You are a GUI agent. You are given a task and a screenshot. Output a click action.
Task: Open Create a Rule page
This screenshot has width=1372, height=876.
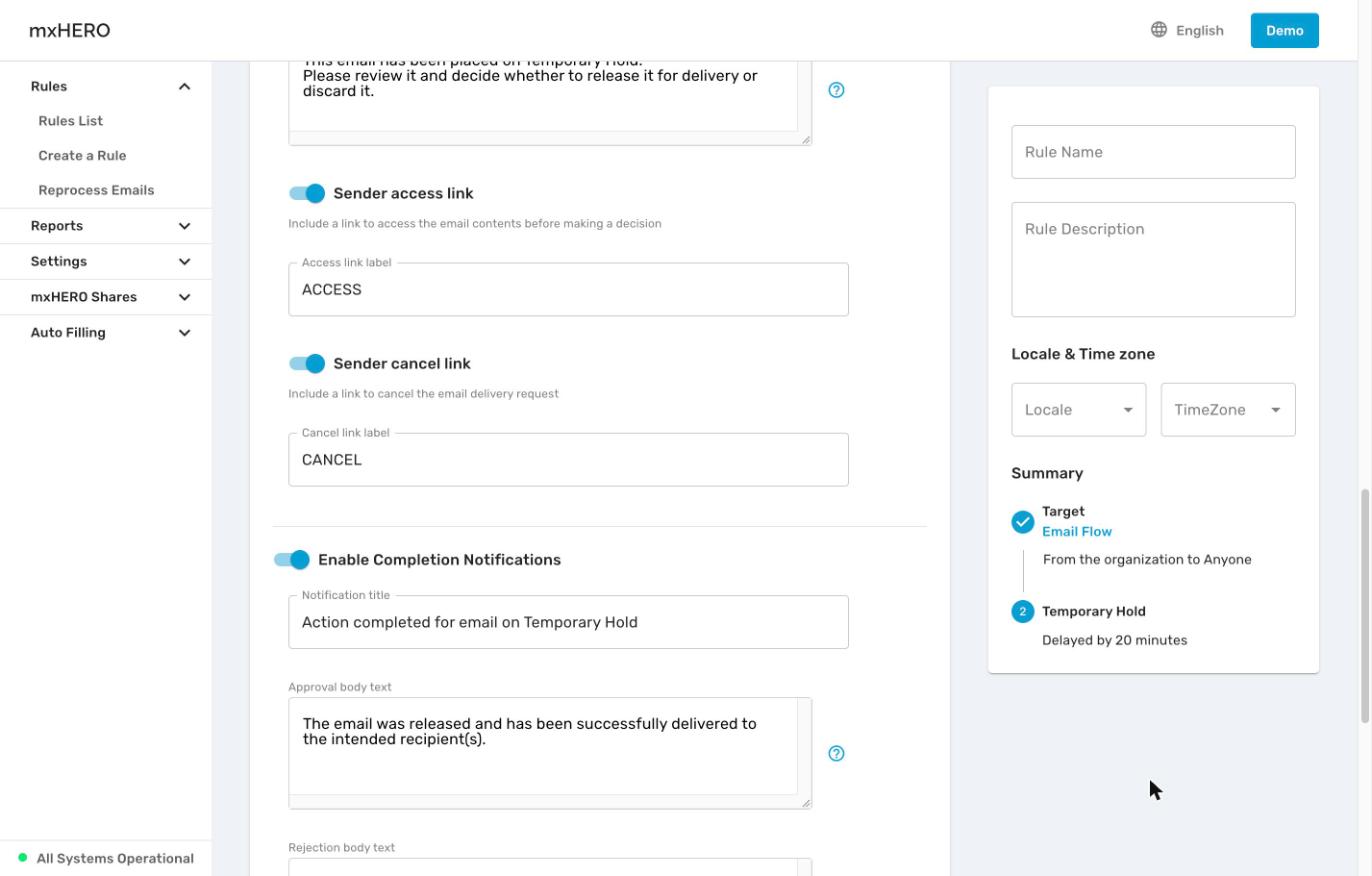point(82,156)
